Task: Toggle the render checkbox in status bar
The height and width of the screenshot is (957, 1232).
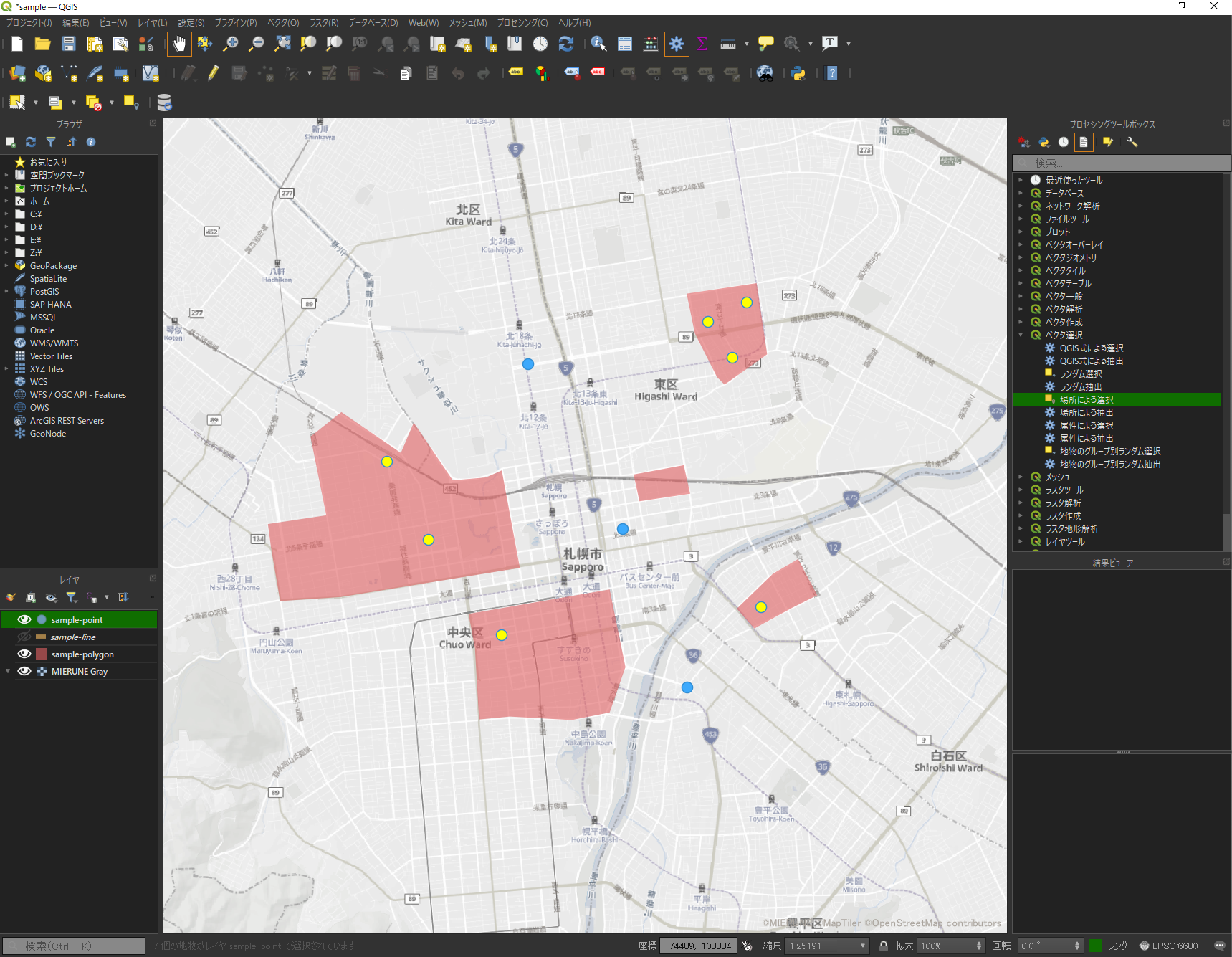Action: click(1096, 946)
